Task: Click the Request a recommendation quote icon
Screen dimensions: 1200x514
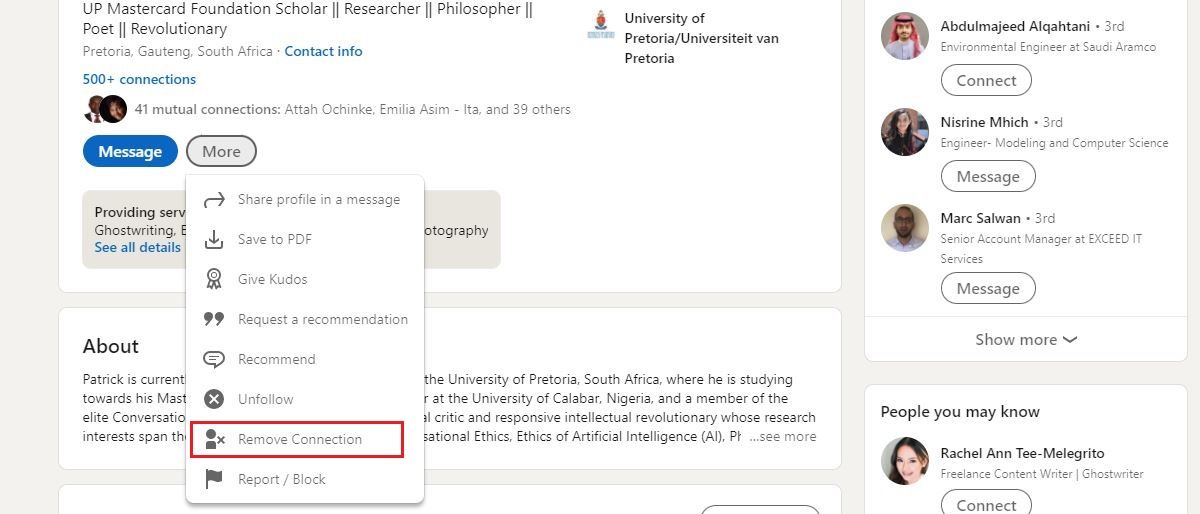Action: click(x=214, y=319)
